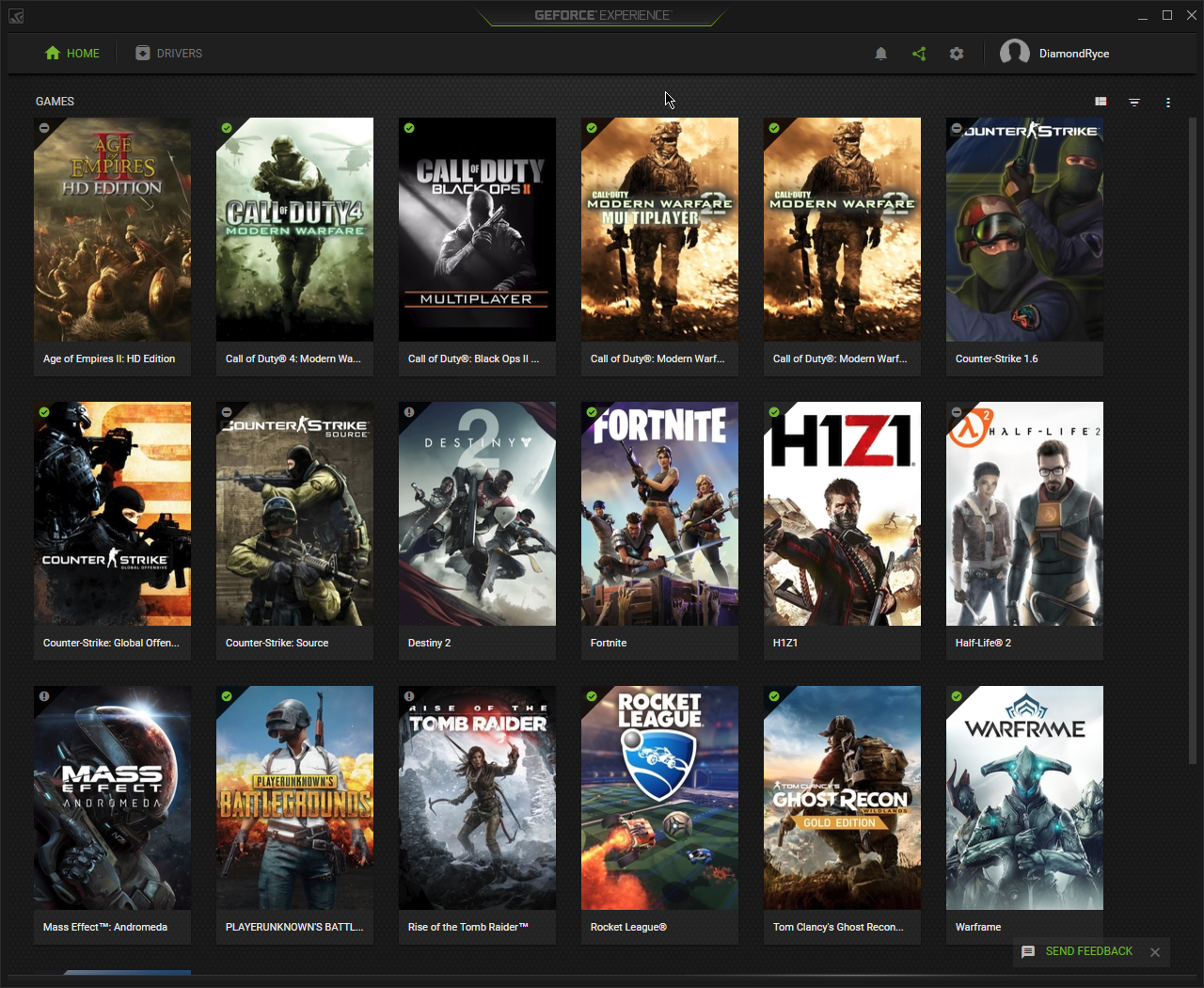Click status icon on Age of Empires II tile

click(44, 128)
